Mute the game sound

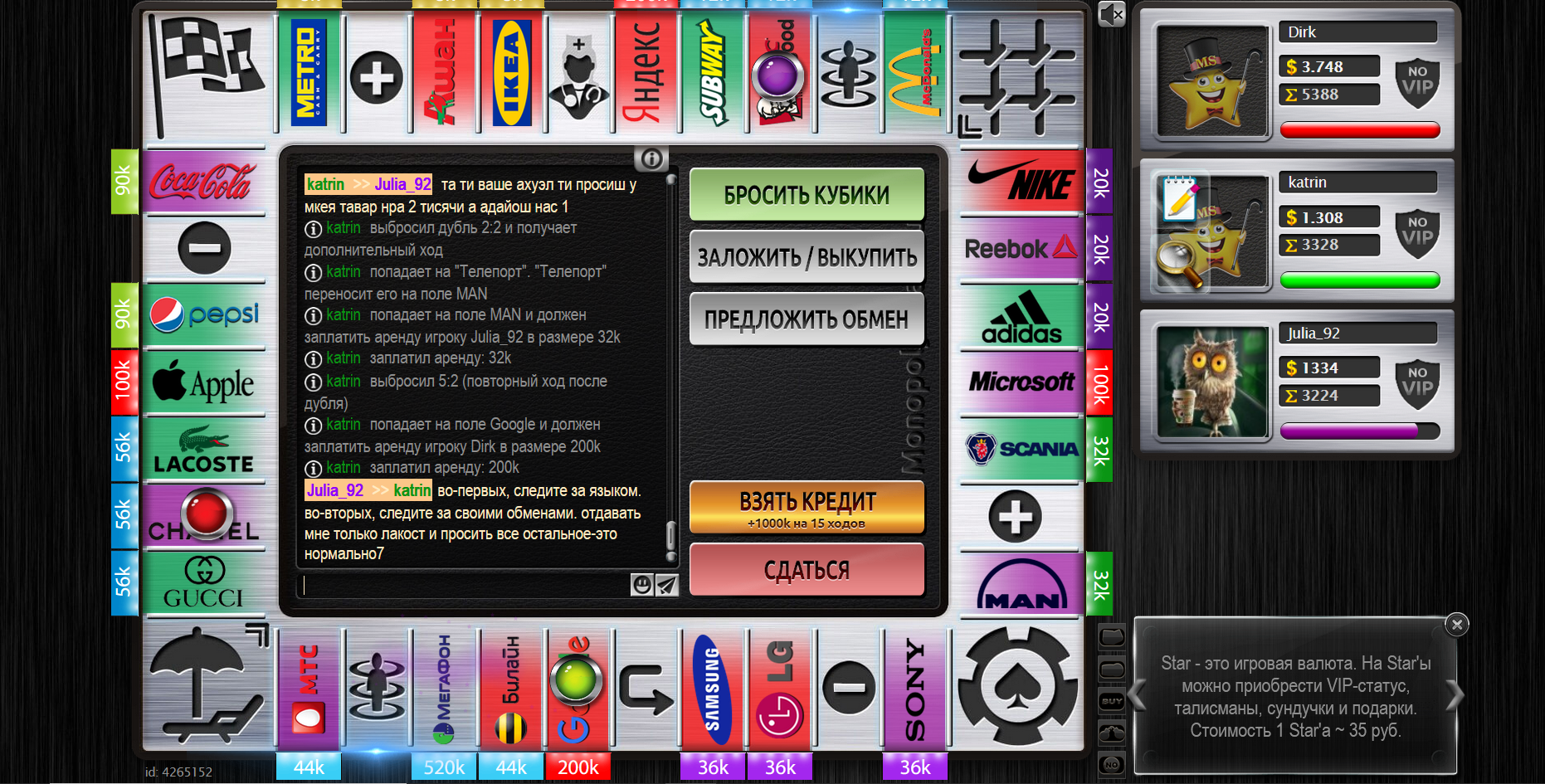(1111, 14)
